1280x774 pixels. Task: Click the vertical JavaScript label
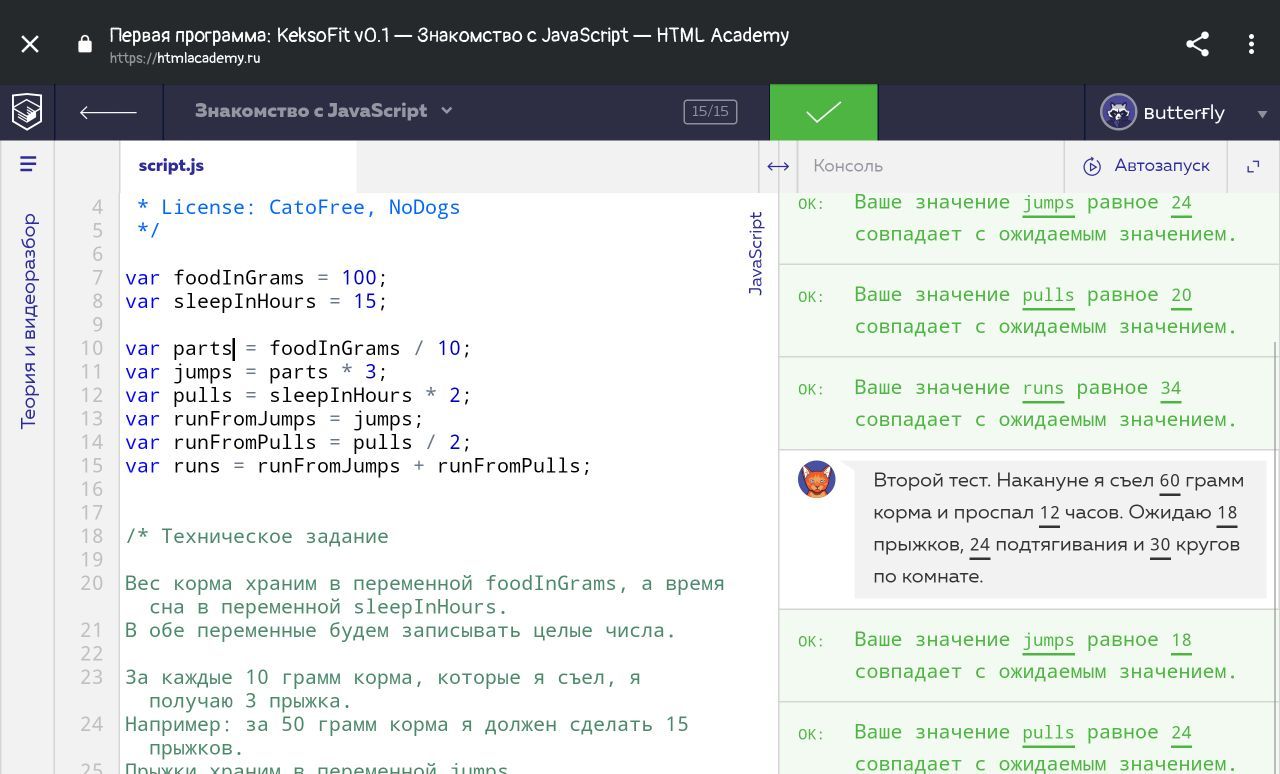point(756,253)
